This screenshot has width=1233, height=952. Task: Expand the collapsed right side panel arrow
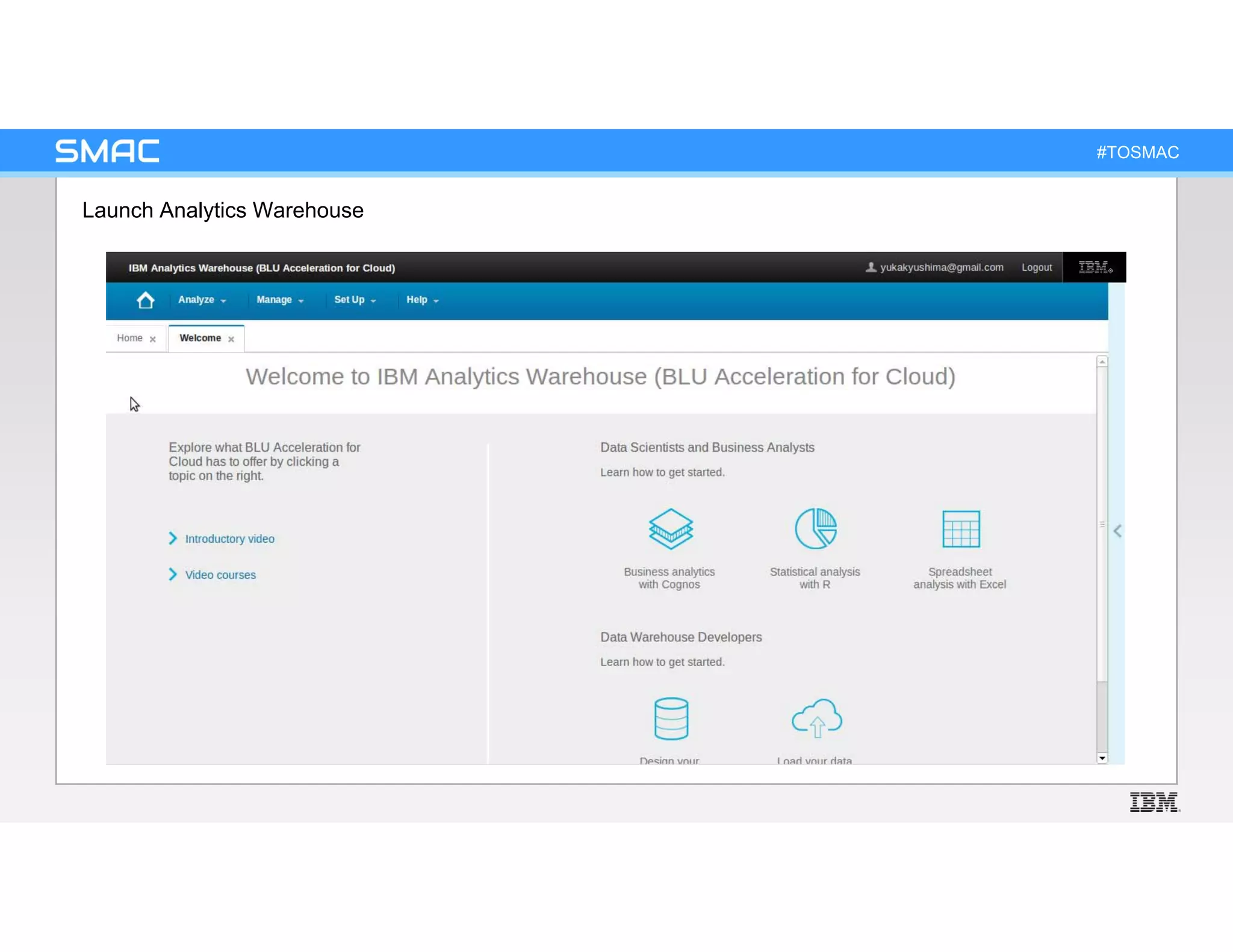pyautogui.click(x=1117, y=531)
